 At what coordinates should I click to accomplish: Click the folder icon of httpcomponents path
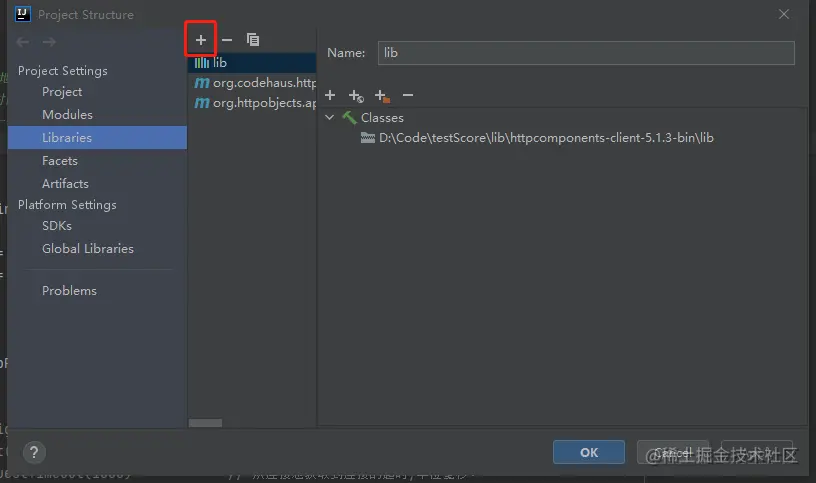[x=368, y=138]
